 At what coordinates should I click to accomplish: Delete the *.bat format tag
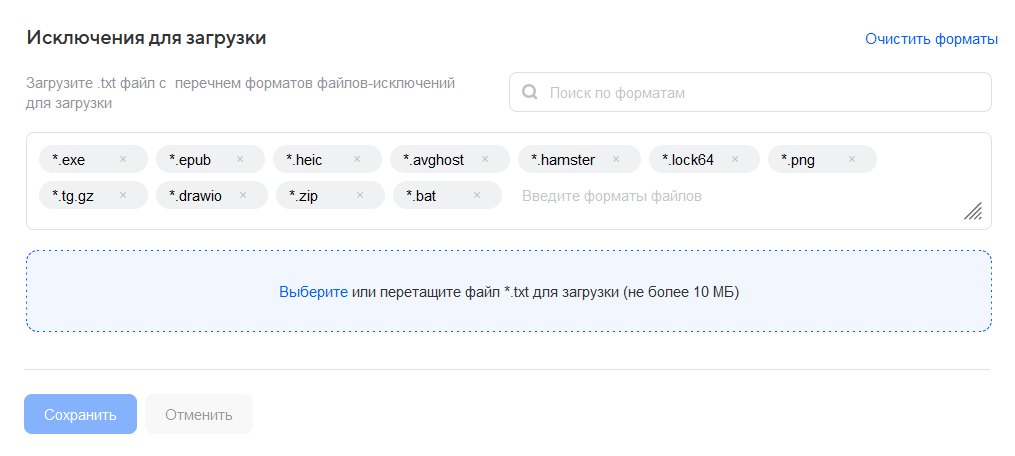click(x=477, y=195)
